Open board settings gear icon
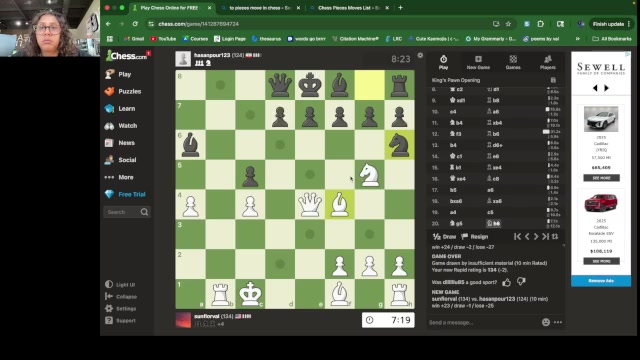Viewport: 640px width, 360px height. coord(420,56)
